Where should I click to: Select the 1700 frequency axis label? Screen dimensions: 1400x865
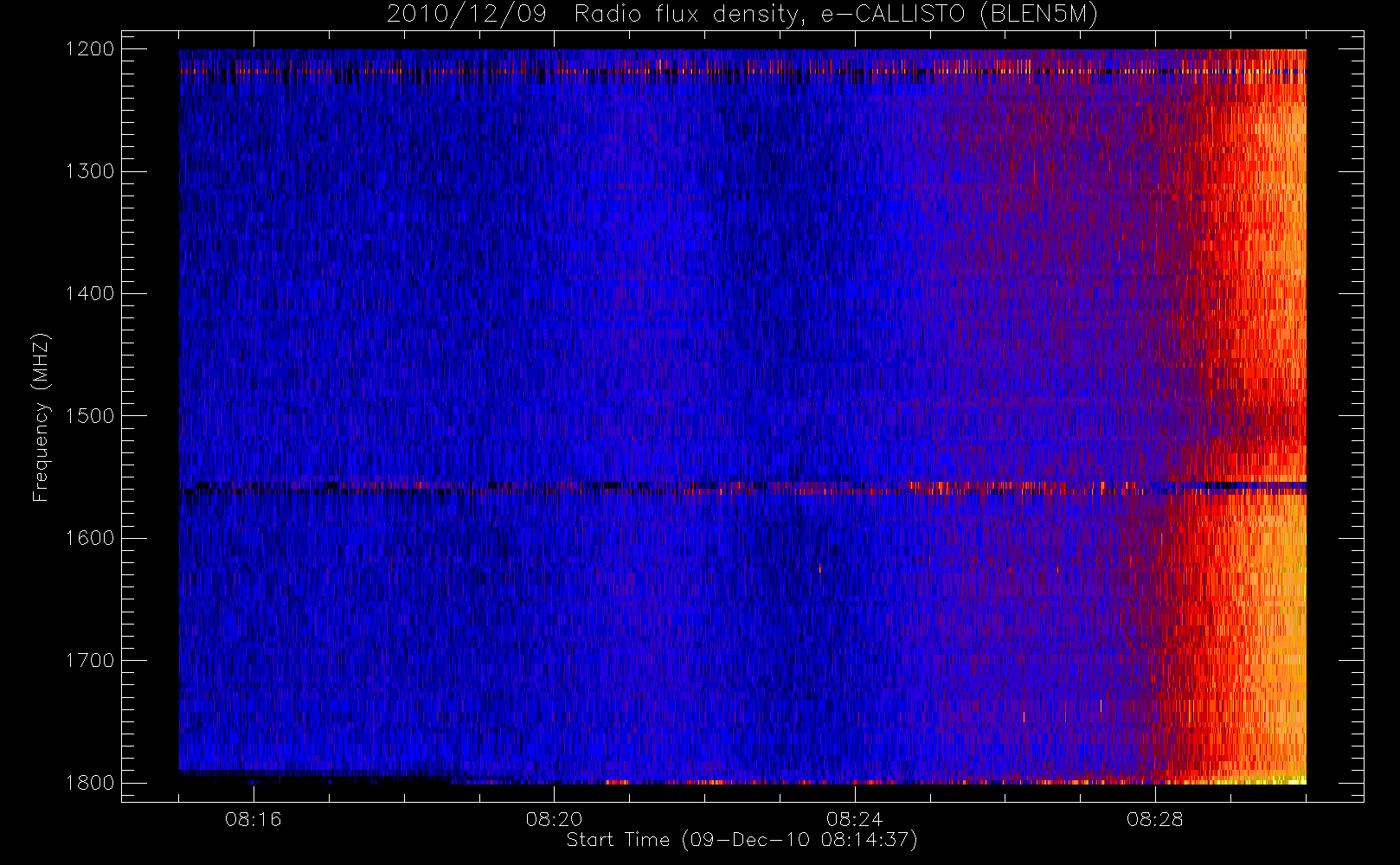click(90, 660)
